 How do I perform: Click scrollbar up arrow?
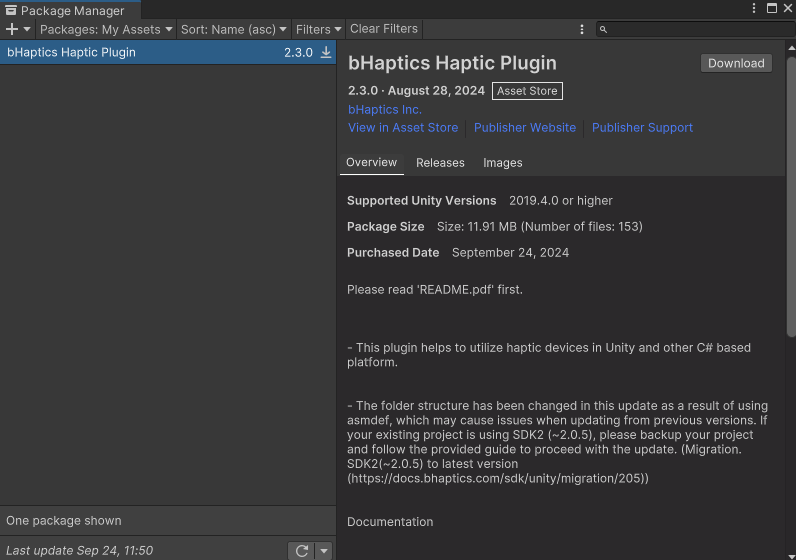[x=791, y=48]
